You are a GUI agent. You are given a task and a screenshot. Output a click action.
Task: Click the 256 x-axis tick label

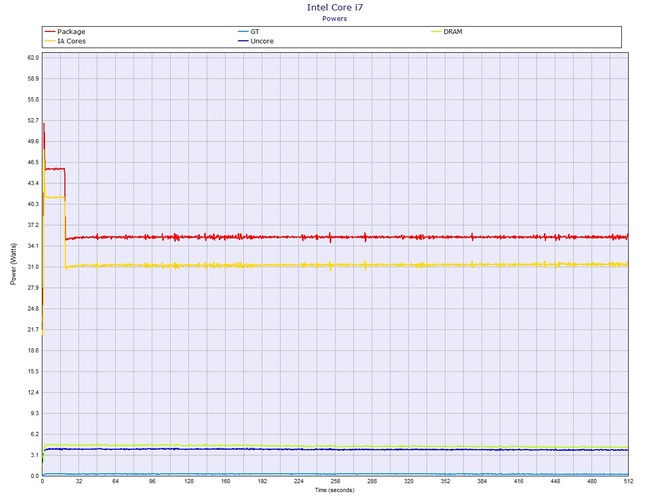(x=335, y=481)
